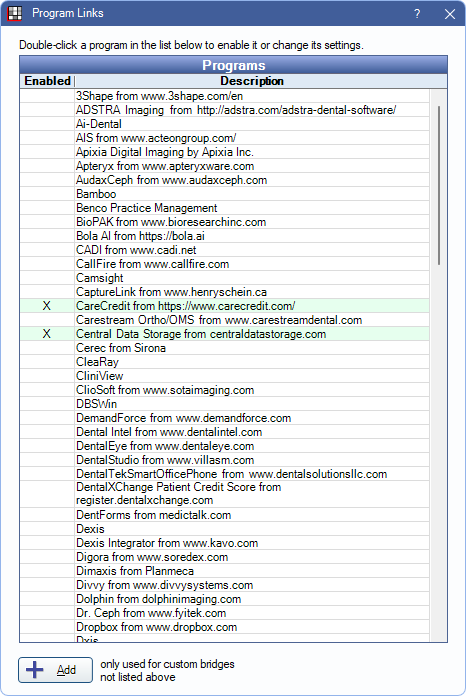
Task: Select Dental Intel from www.dentalintel.com row
Action: click(x=225, y=431)
